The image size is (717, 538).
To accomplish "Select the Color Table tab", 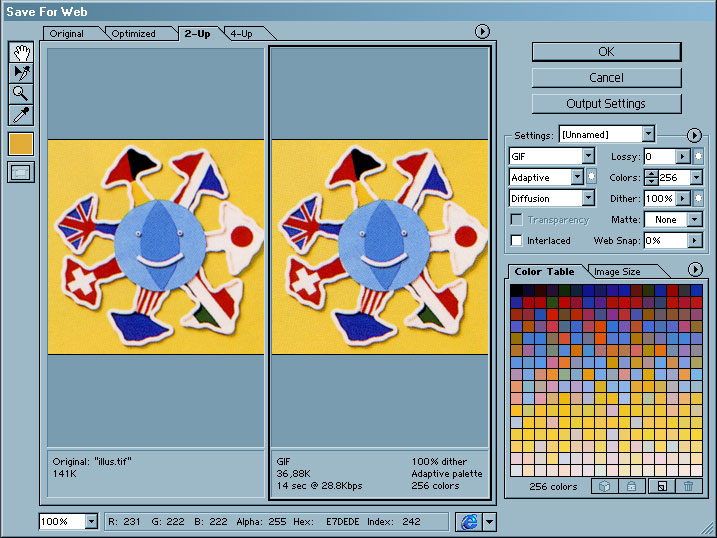I will [544, 272].
